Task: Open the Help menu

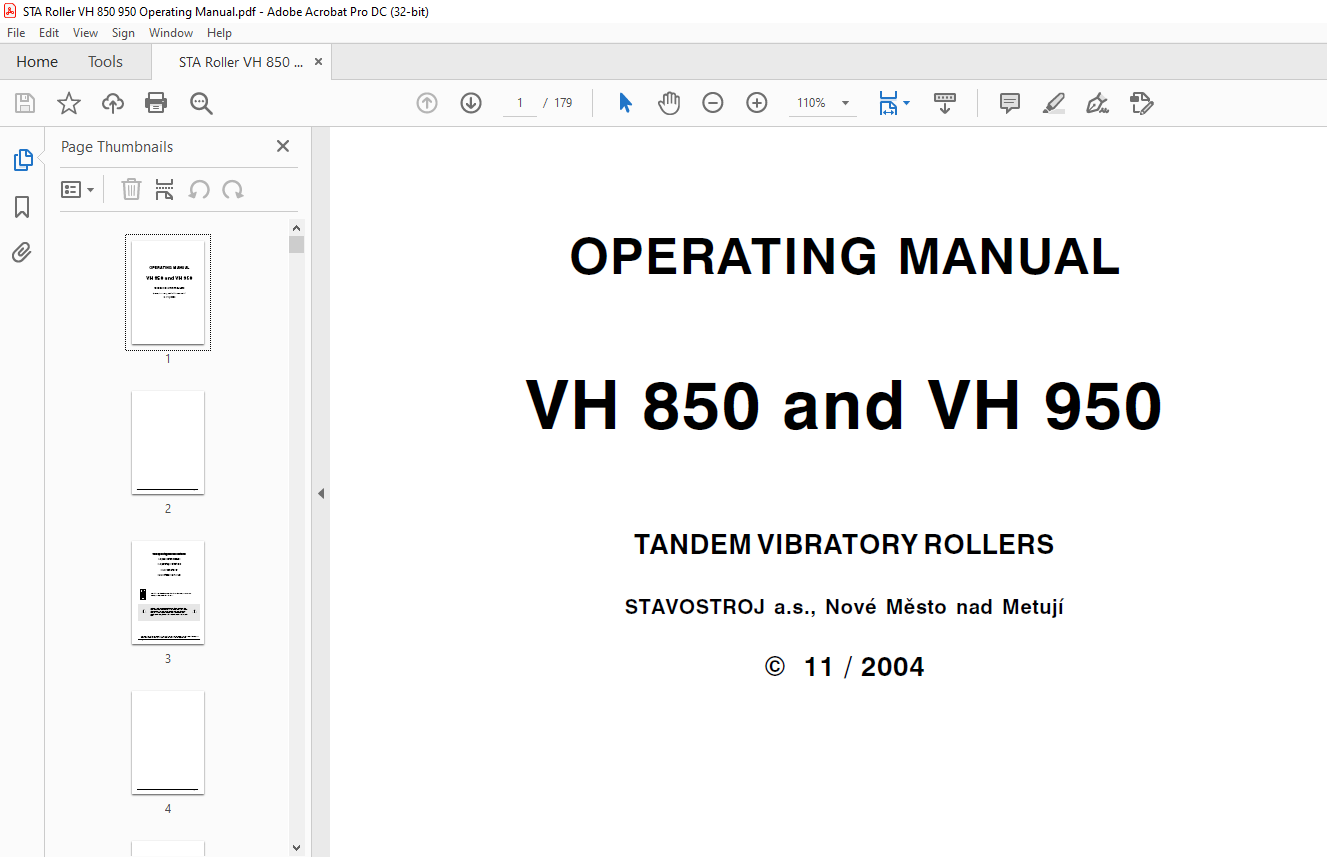Action: coord(220,33)
